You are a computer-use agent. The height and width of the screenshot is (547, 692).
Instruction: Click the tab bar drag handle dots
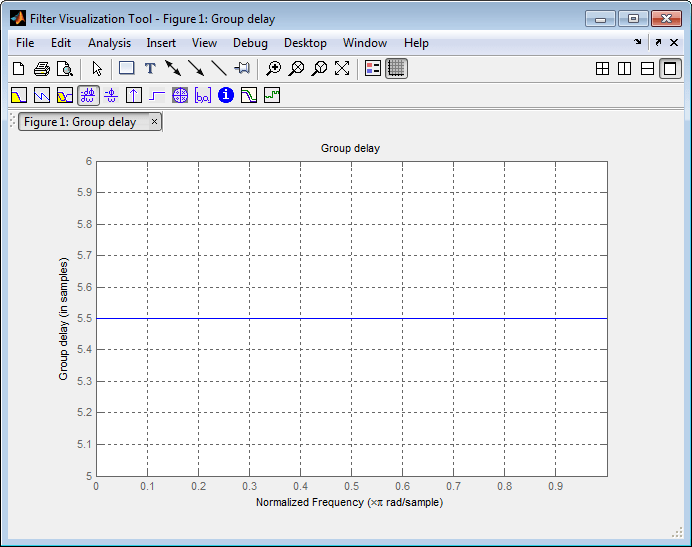pyautogui.click(x=12, y=121)
